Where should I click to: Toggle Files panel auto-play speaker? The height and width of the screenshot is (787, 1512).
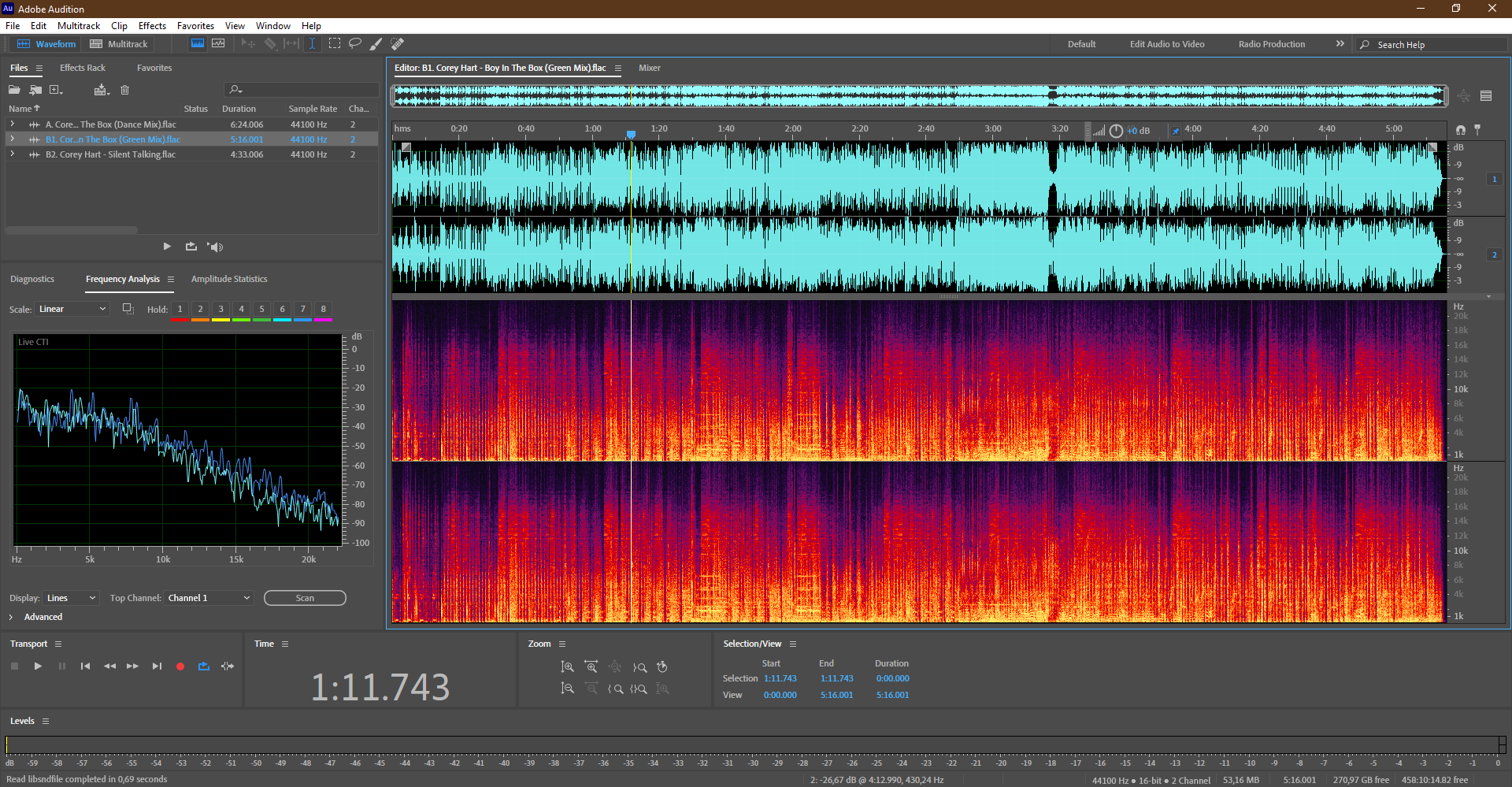pyautogui.click(x=215, y=247)
